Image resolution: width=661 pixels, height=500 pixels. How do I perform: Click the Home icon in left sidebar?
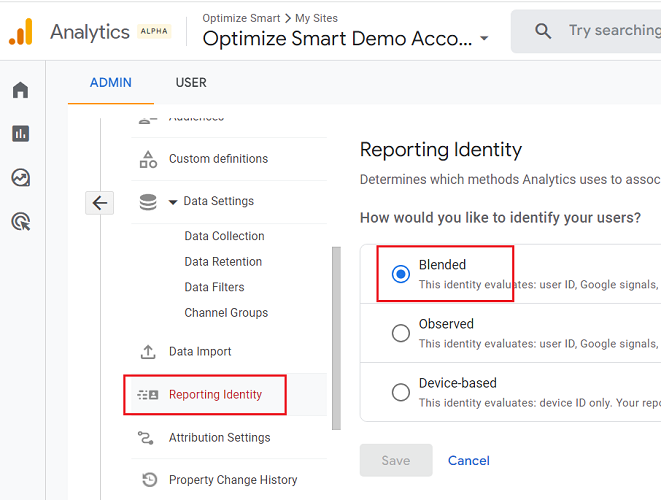click(20, 91)
